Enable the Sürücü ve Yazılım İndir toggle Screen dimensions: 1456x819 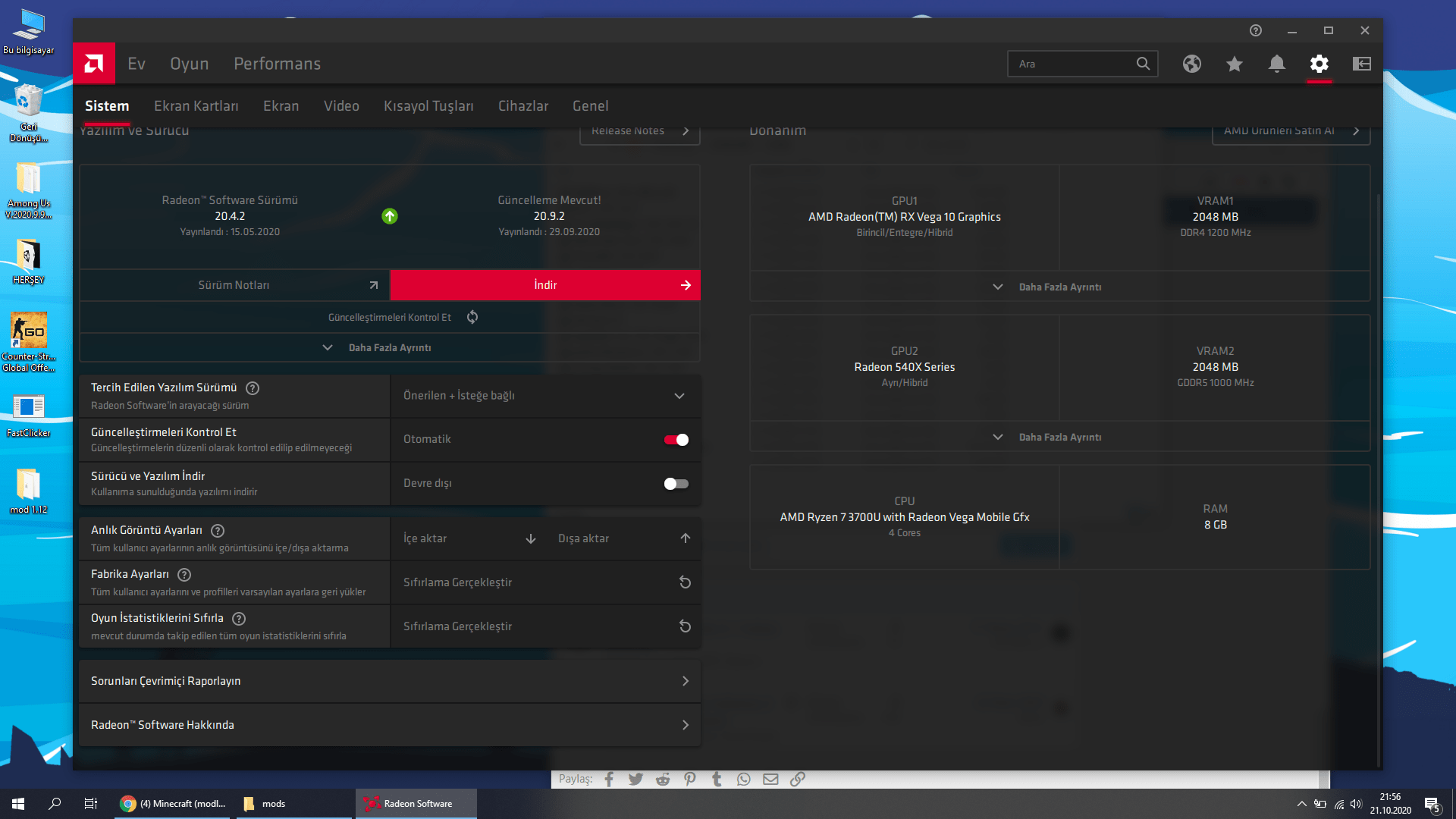point(676,484)
